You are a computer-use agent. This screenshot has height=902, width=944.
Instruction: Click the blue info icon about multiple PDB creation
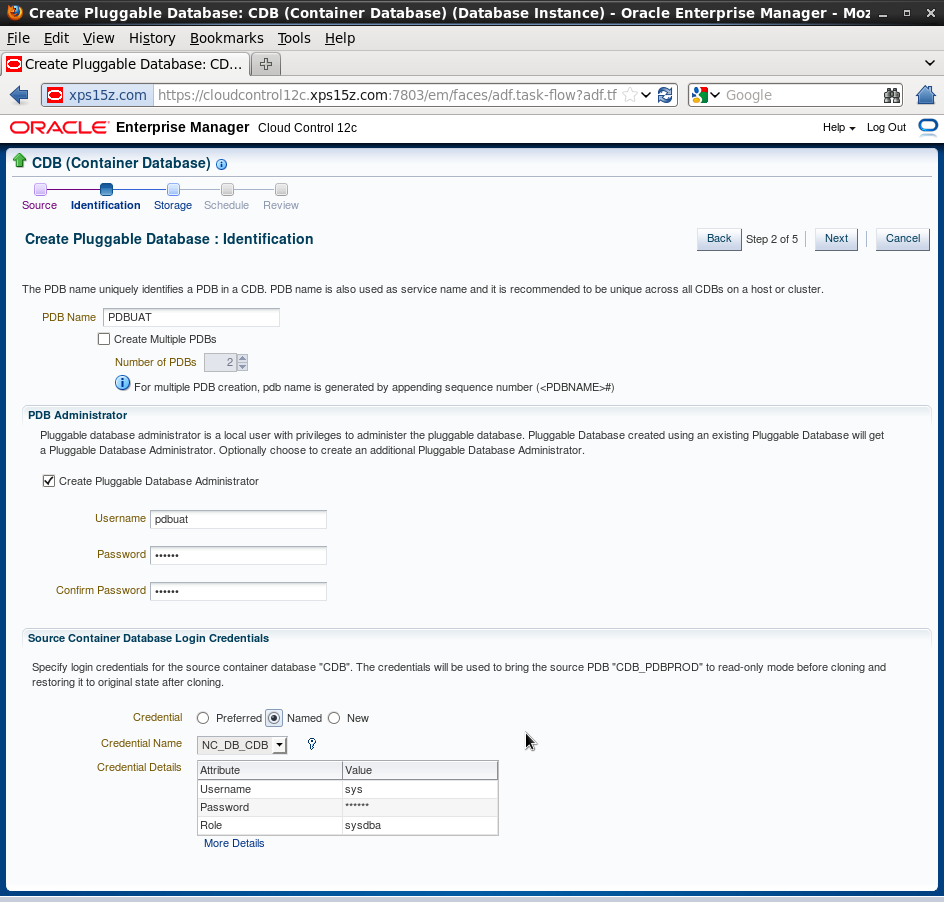click(122, 383)
